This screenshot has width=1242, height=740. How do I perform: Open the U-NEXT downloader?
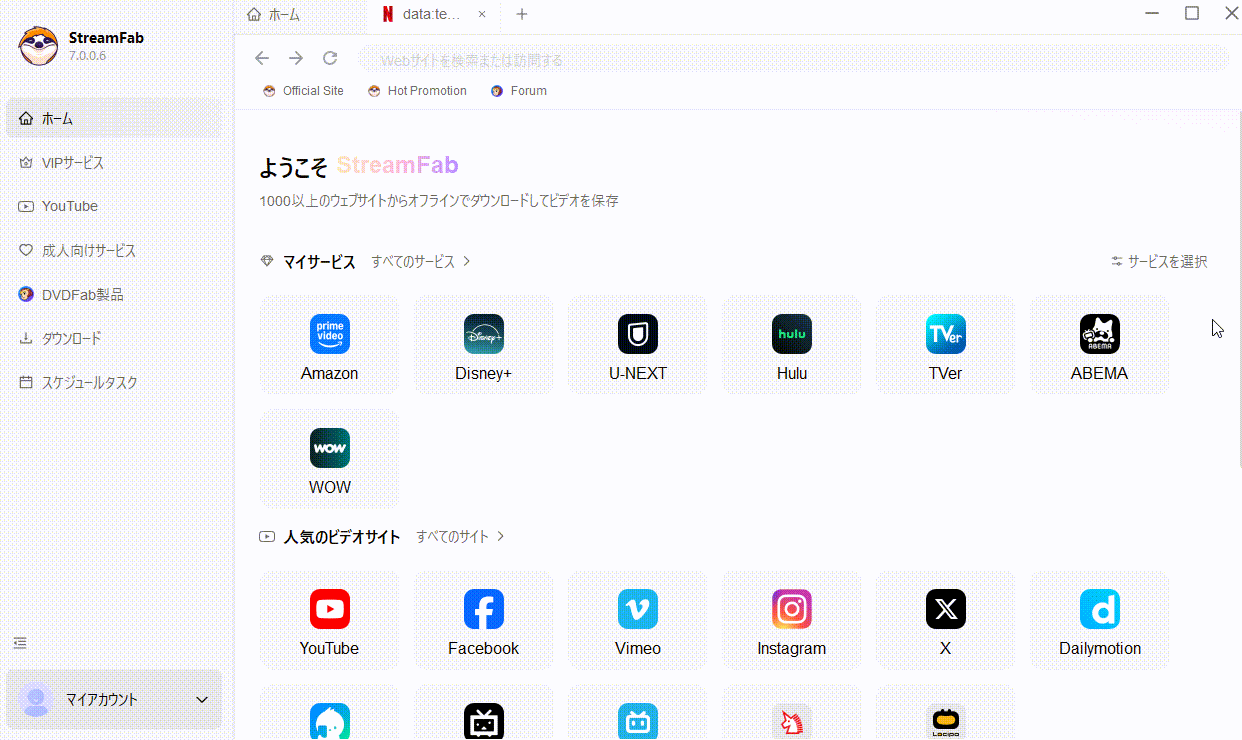637,344
